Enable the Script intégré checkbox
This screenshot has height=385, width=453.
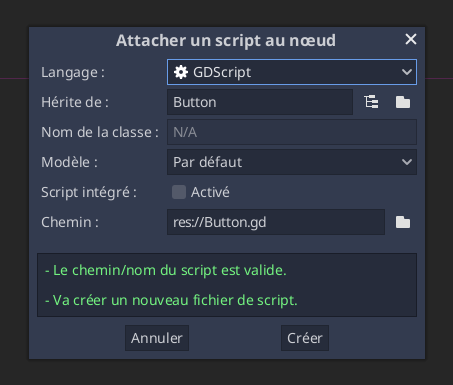(179, 192)
